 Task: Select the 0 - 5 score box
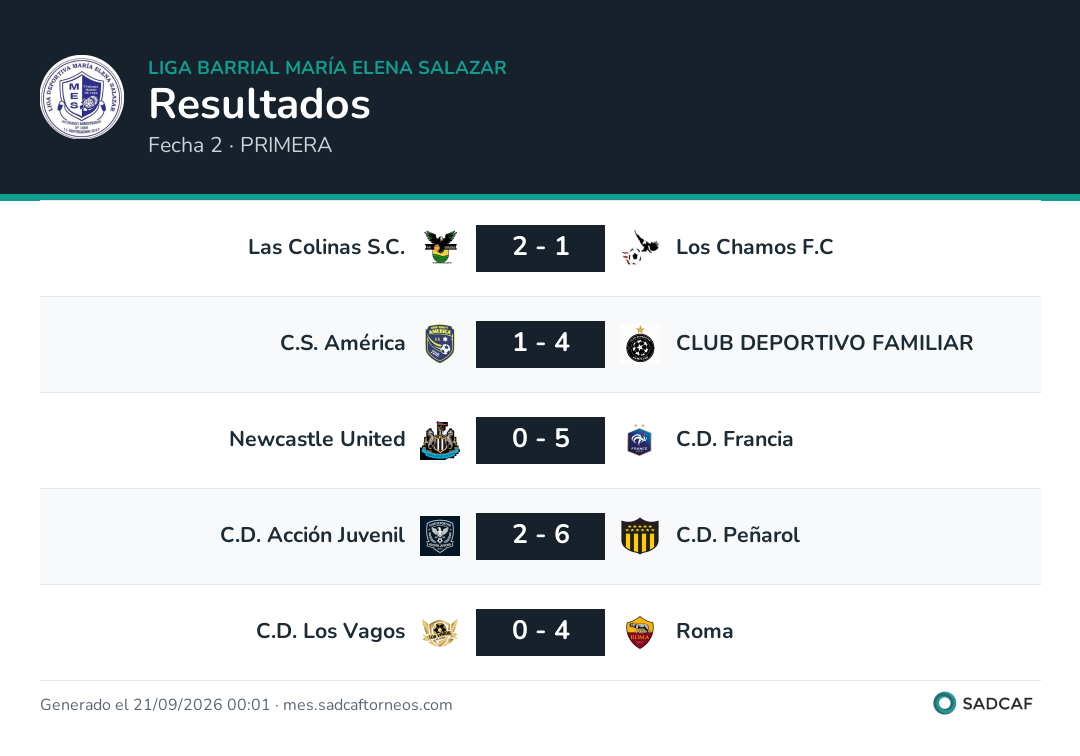(540, 440)
